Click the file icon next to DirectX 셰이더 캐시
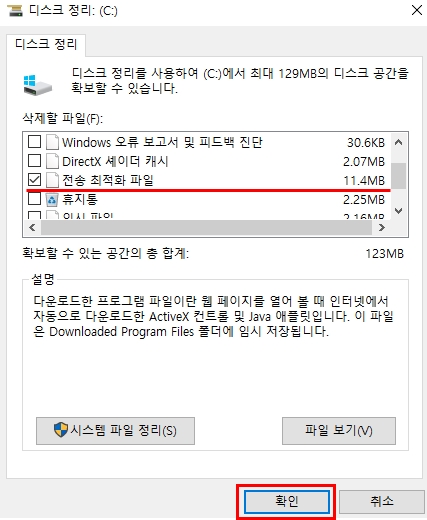 coord(52,161)
